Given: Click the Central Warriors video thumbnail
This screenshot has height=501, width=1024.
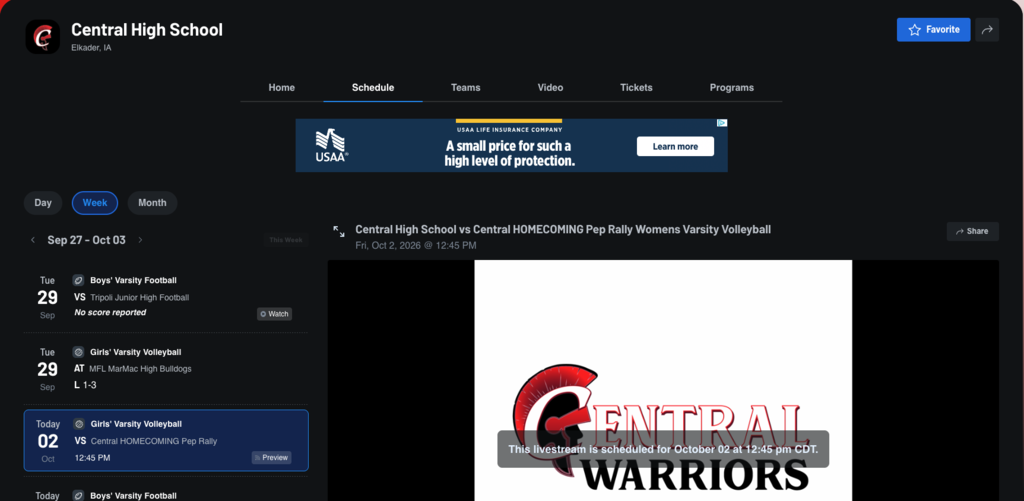Looking at the screenshot, I should 663,380.
